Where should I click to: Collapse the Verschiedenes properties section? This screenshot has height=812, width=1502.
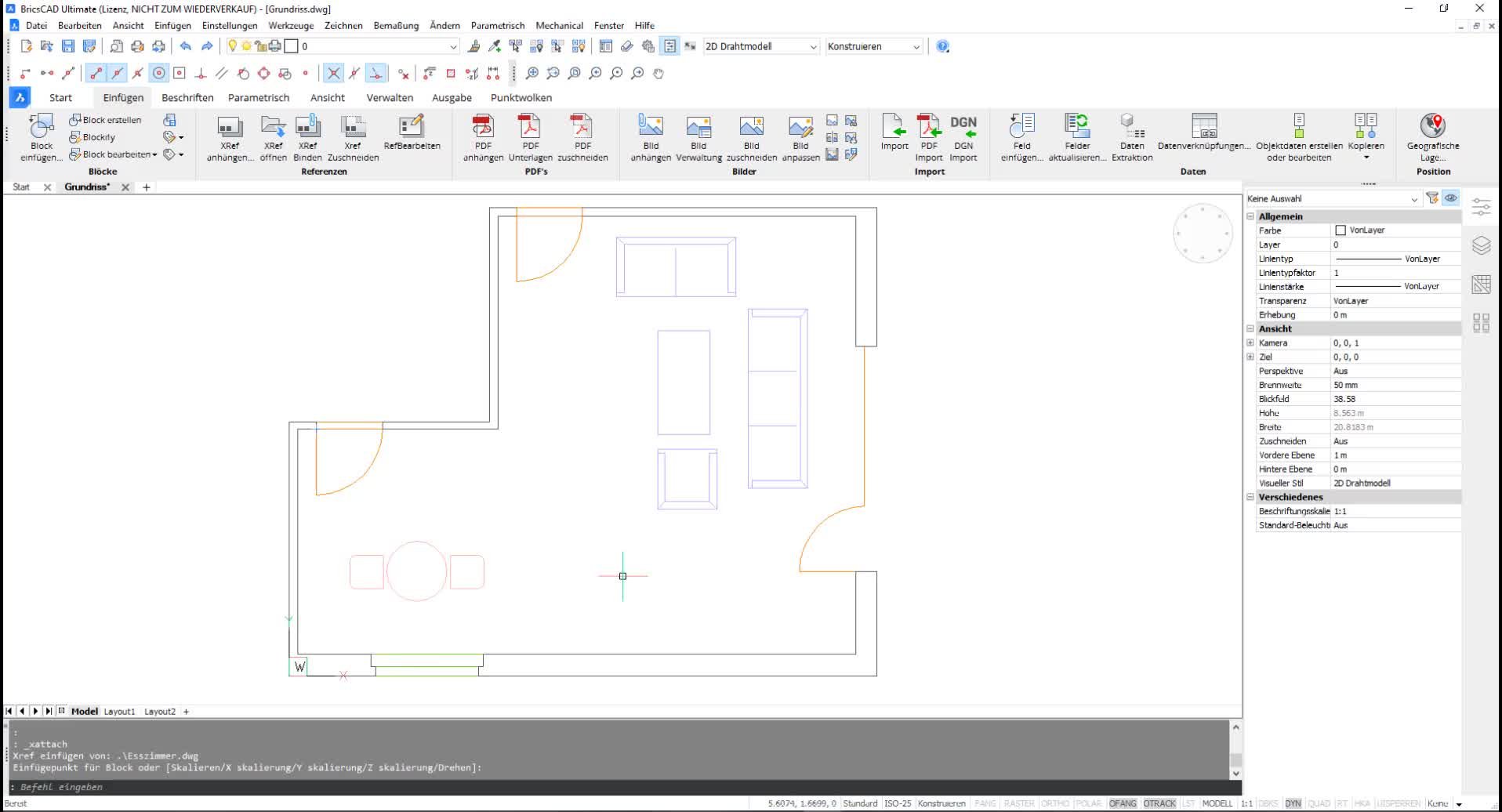click(x=1250, y=497)
